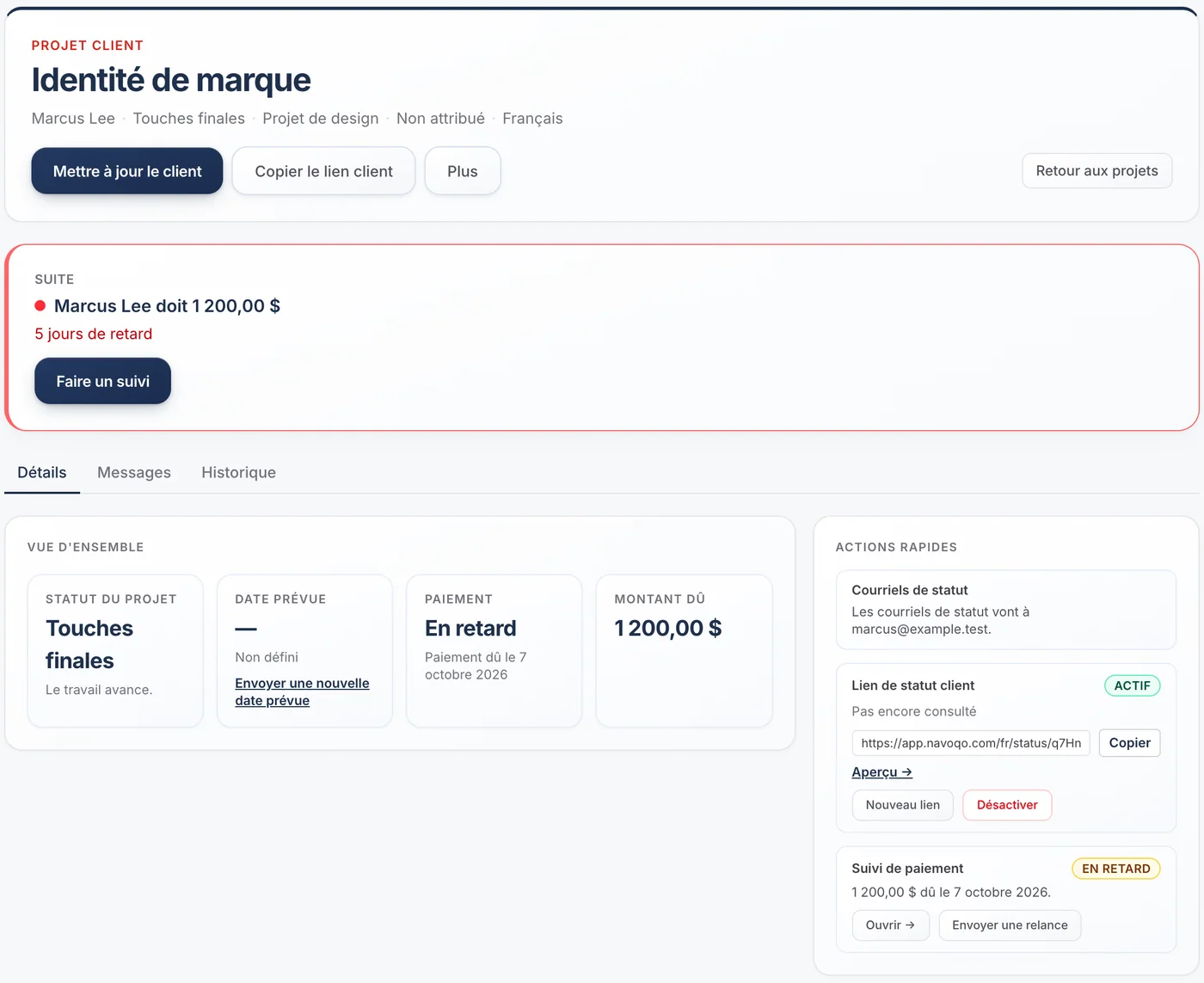Open the Messages tab
This screenshot has width=1204, height=983.
[134, 472]
